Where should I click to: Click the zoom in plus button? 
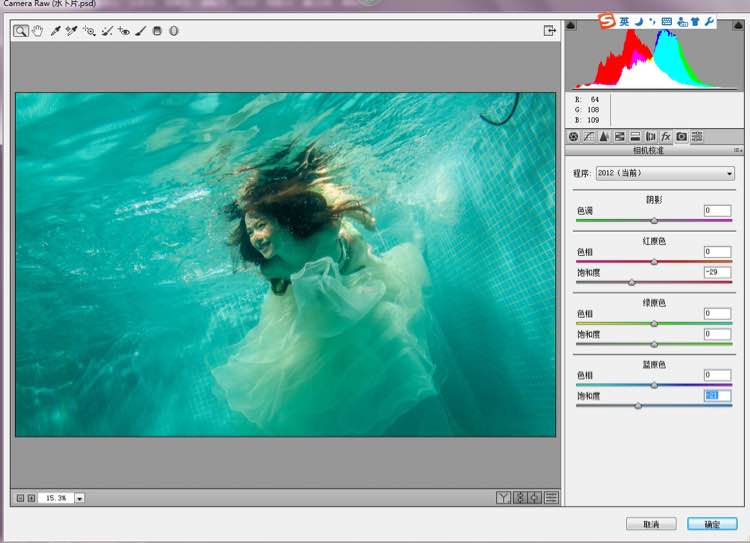point(31,498)
